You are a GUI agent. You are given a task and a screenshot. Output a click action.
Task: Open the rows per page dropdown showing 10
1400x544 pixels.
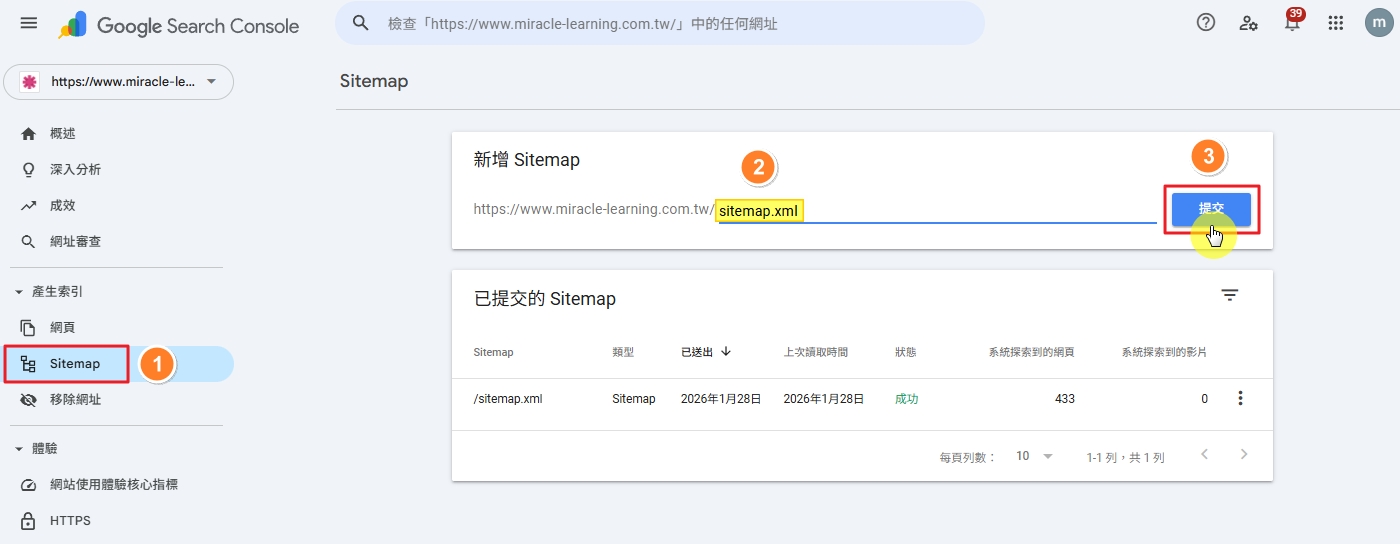pos(1034,456)
